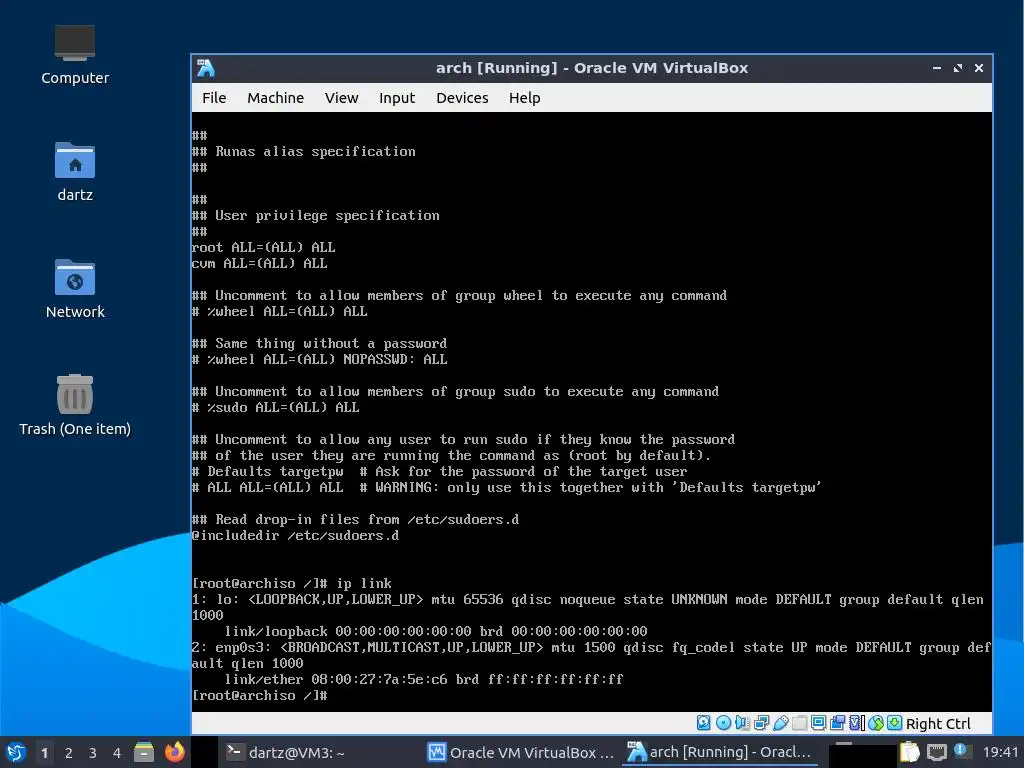Click the arch [Running] taskbar entry
Screen dimensions: 1024x768
pos(719,752)
